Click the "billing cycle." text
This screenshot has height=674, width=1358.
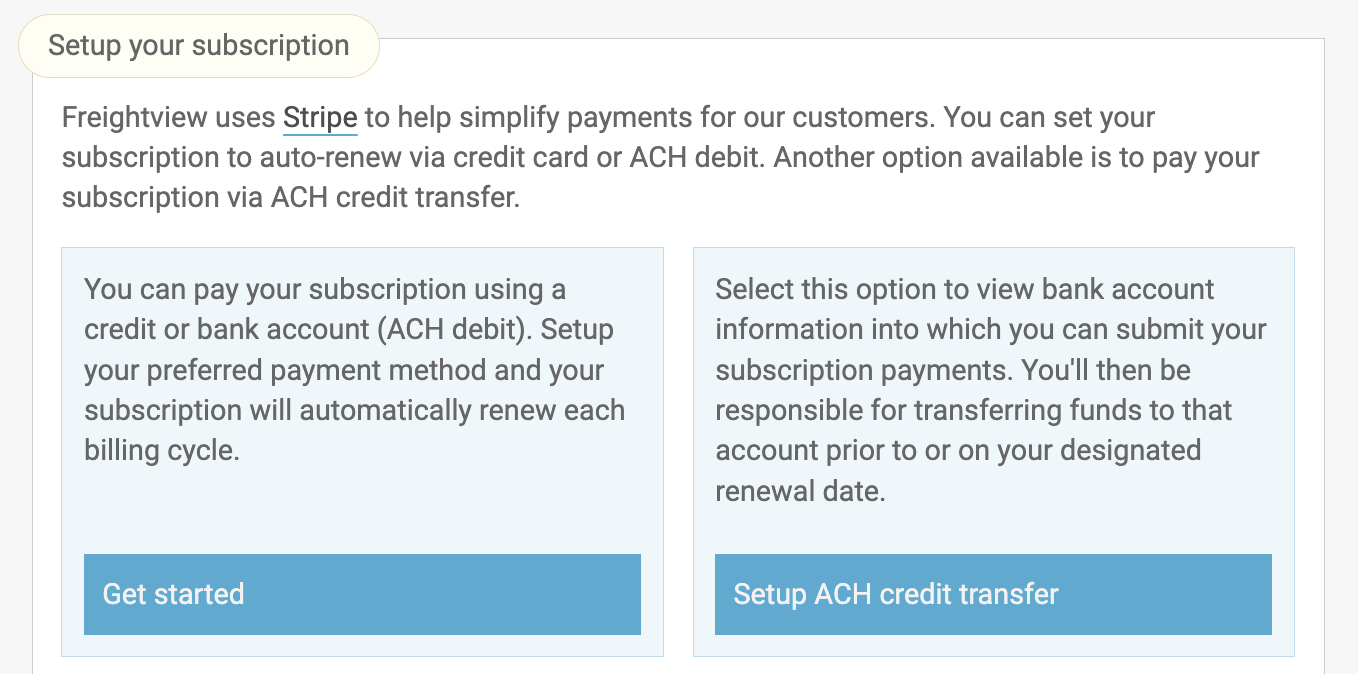162,450
